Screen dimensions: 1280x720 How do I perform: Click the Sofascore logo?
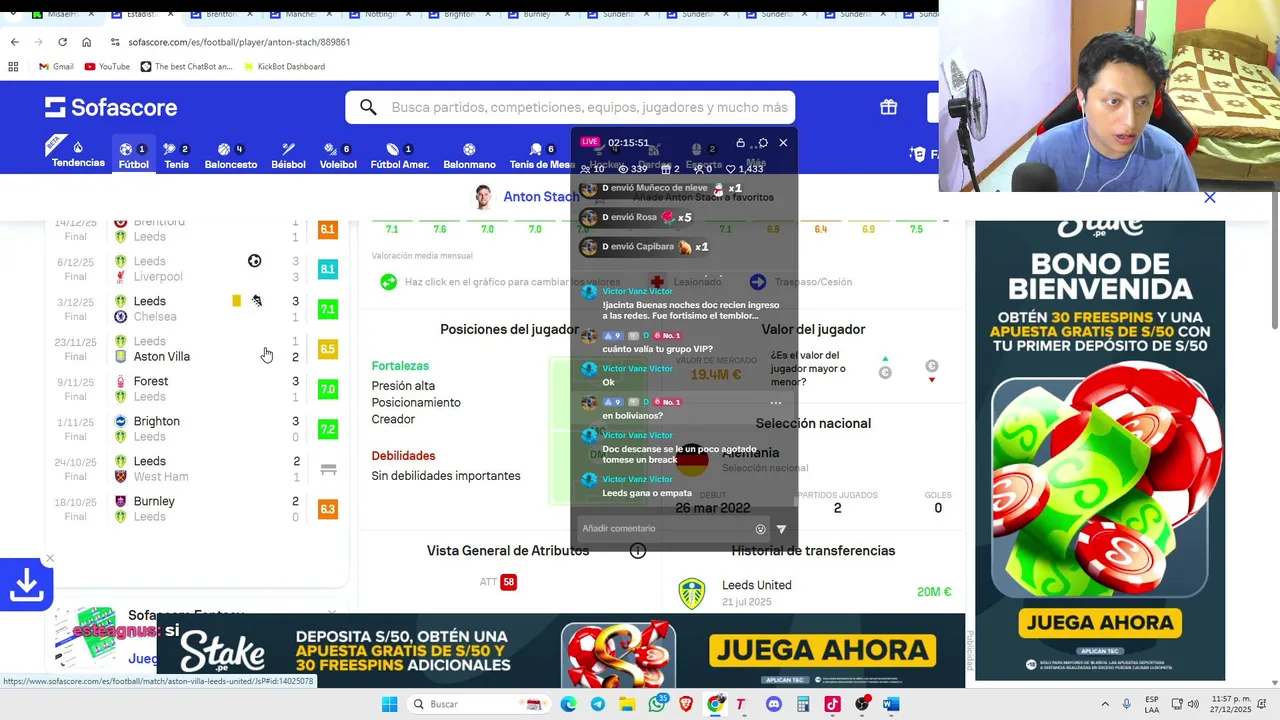pos(111,107)
